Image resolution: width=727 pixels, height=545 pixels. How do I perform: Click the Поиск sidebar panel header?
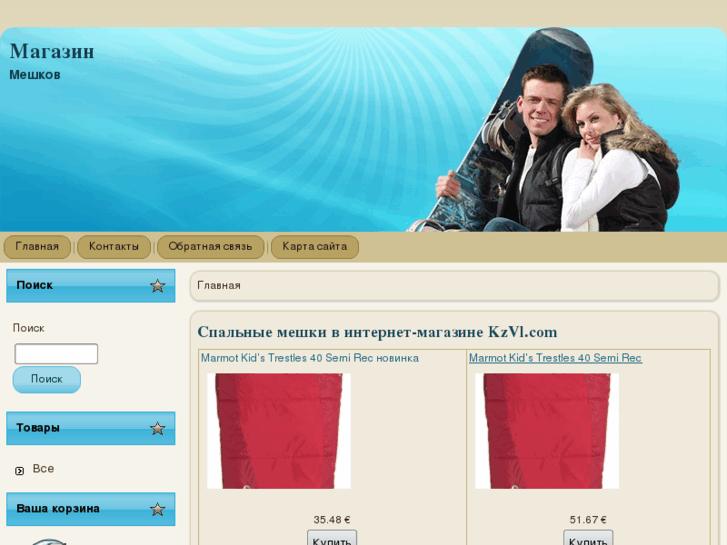(91, 286)
